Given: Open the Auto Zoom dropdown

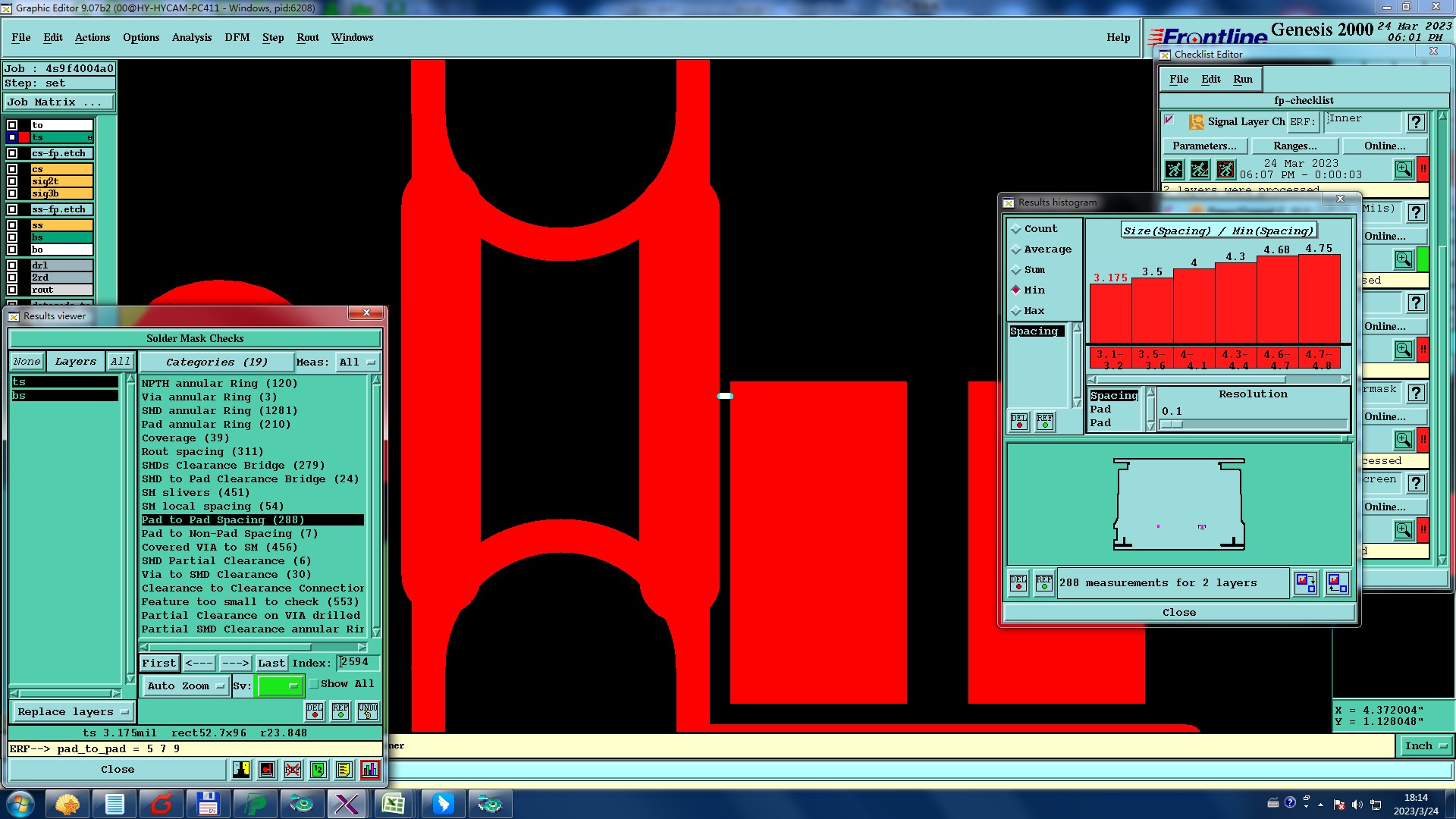Looking at the screenshot, I should (185, 686).
